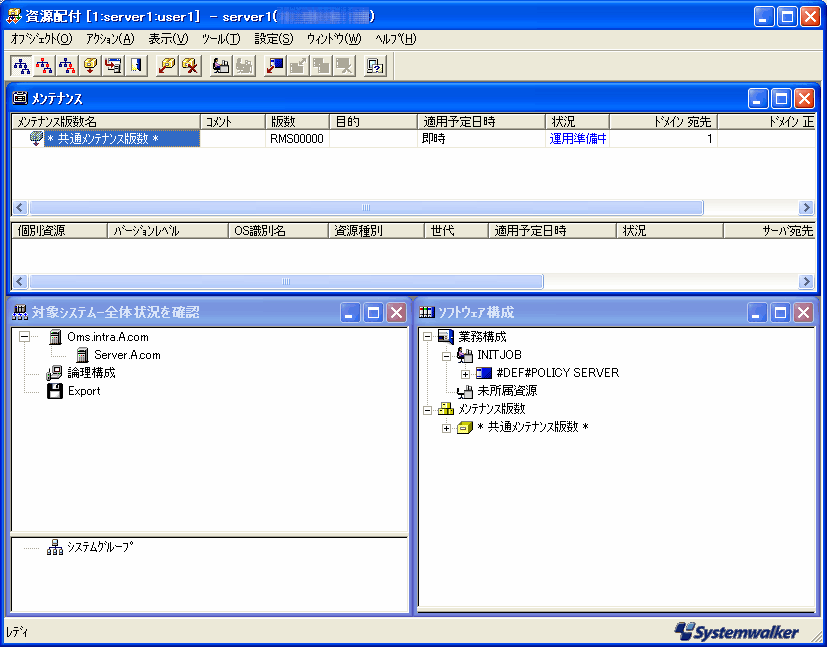
Task: Click the red hierarchy tree toolbar icon
Action: click(x=44, y=66)
